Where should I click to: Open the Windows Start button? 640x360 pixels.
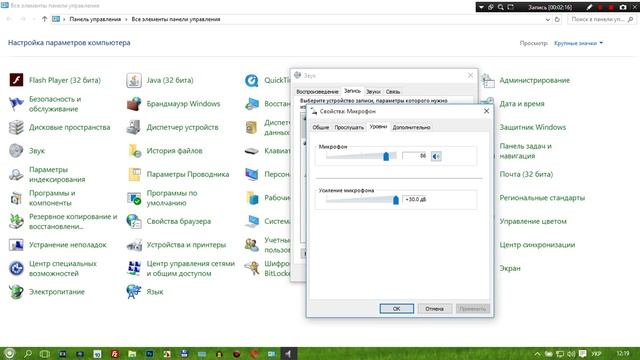pyautogui.click(x=9, y=353)
